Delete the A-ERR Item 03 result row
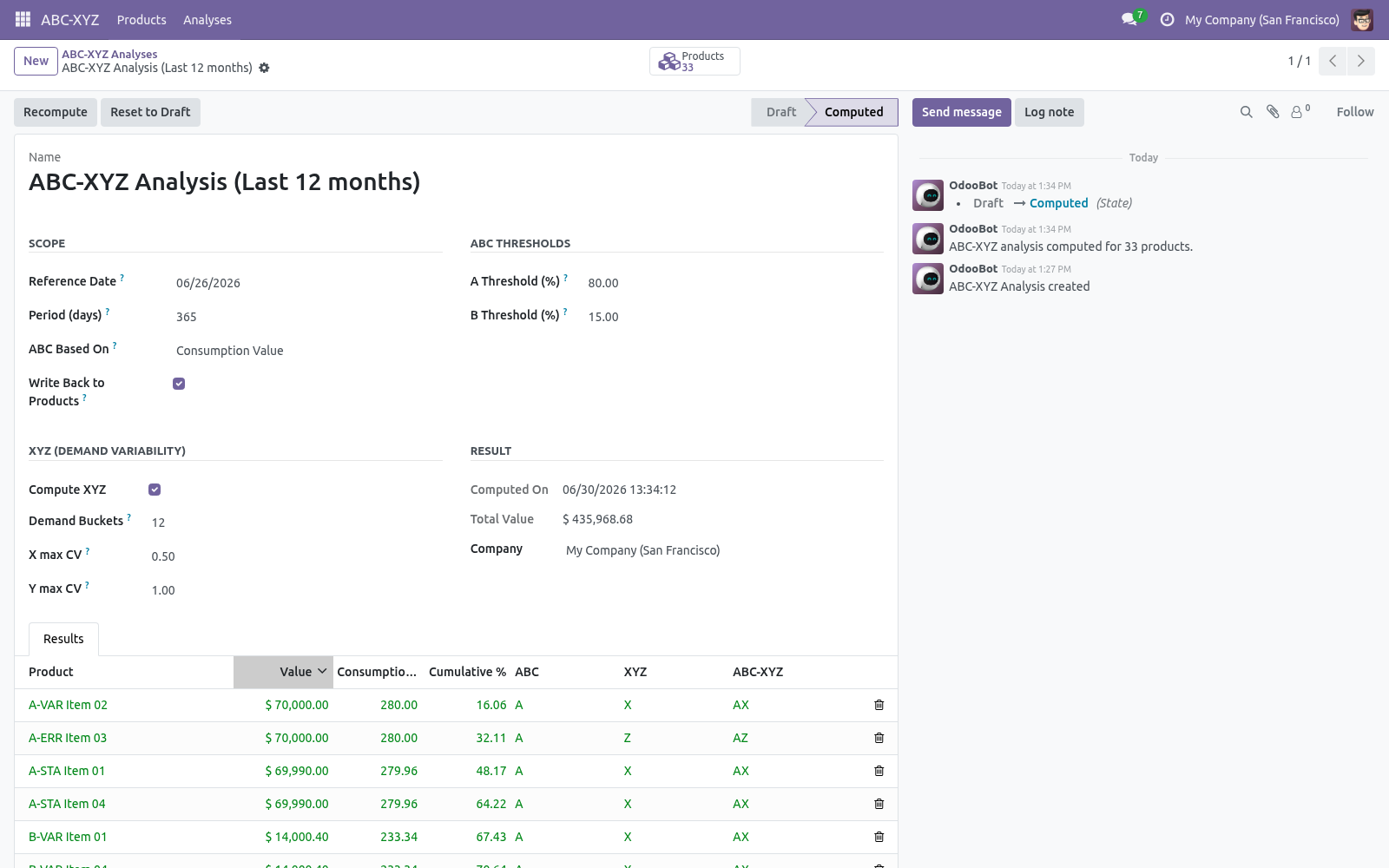The width and height of the screenshot is (1389, 868). point(879,738)
